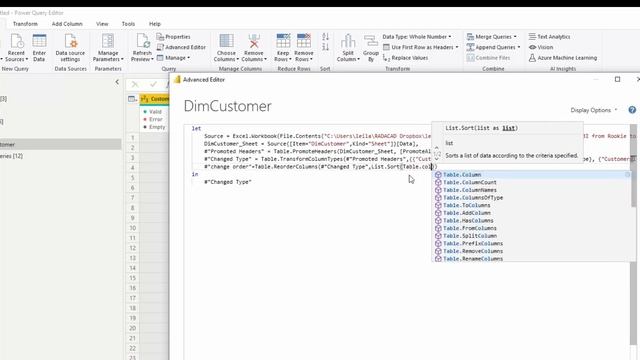640x360 pixels.
Task: Click the Advanced Editor help icon
Action: (632, 110)
